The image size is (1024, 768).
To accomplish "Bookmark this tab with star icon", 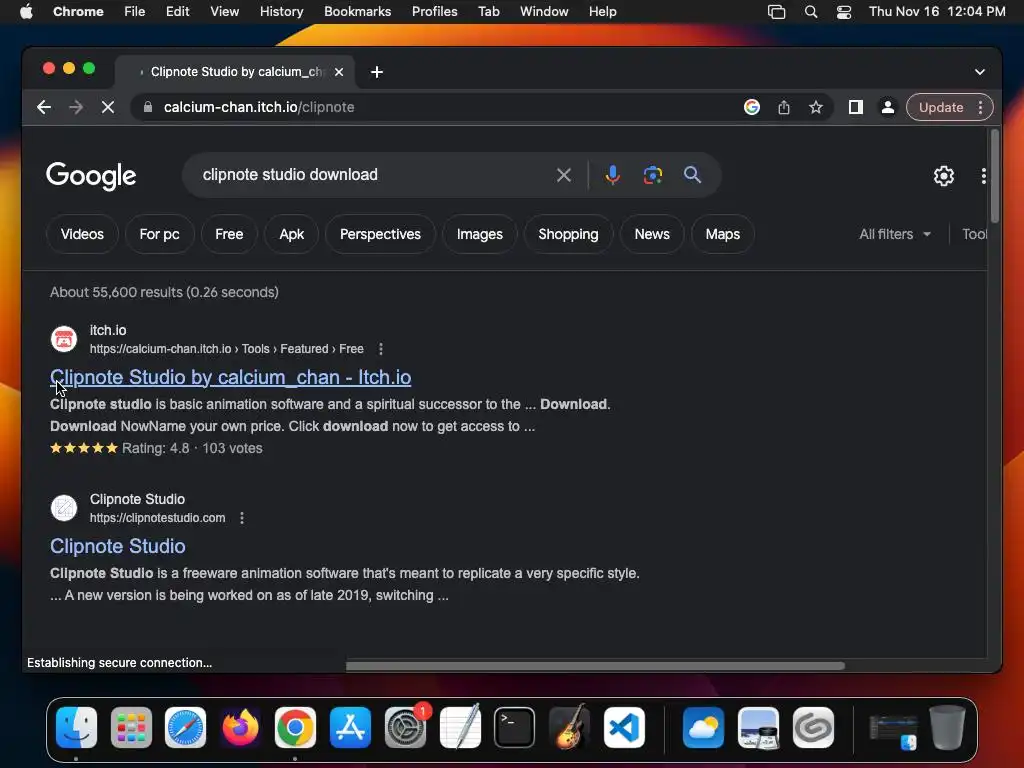I will click(816, 107).
